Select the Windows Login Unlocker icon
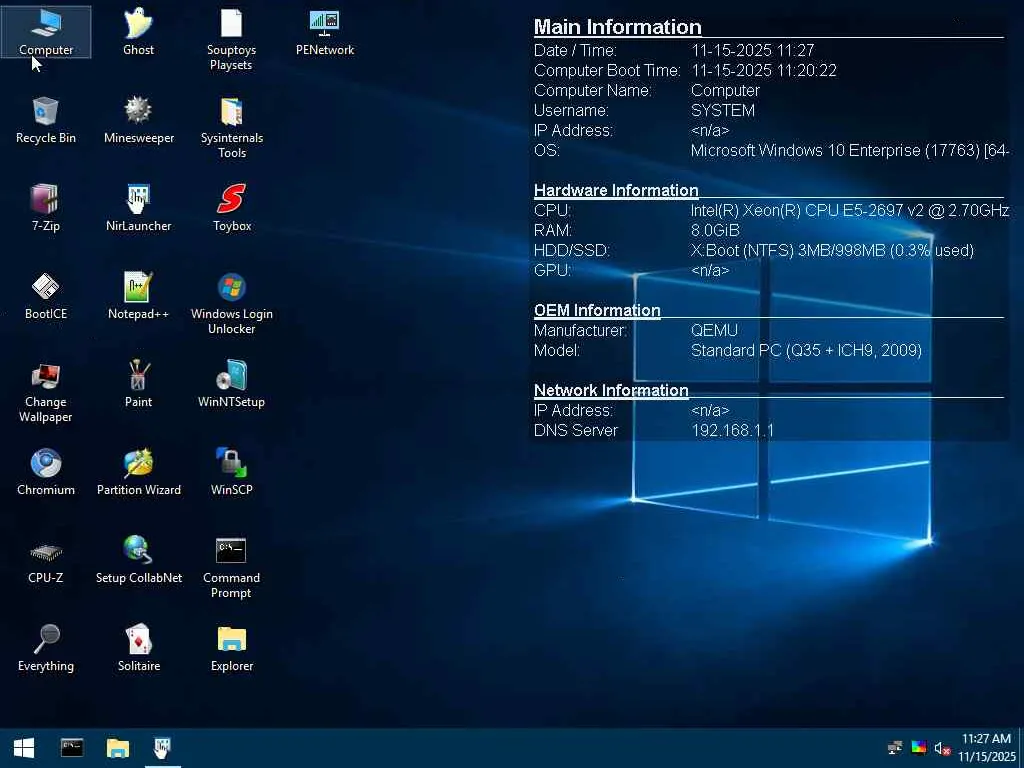Image resolution: width=1024 pixels, height=768 pixels. pyautogui.click(x=231, y=304)
